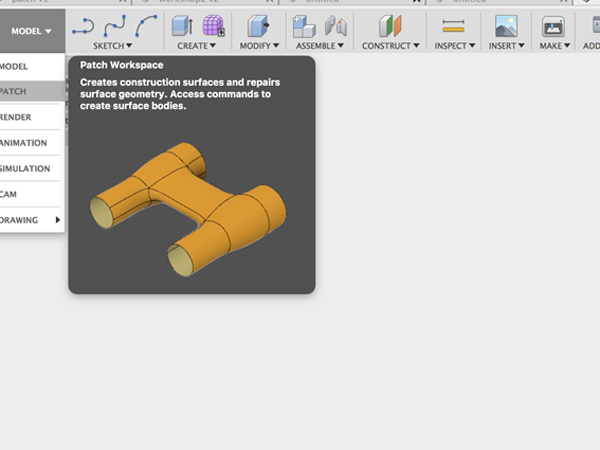Click the Joint icon in Assemble
The width and height of the screenshot is (600, 450).
[336, 26]
